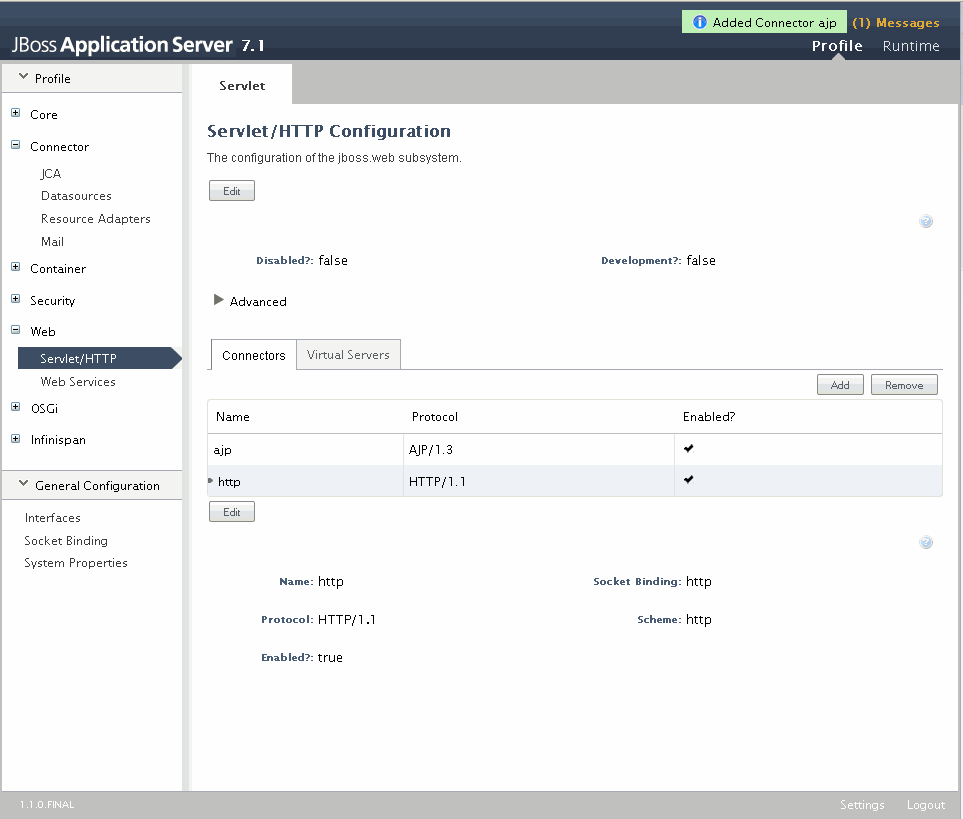Viewport: 963px width, 819px height.
Task: Click the help icon beside the connector details
Action: [x=926, y=542]
